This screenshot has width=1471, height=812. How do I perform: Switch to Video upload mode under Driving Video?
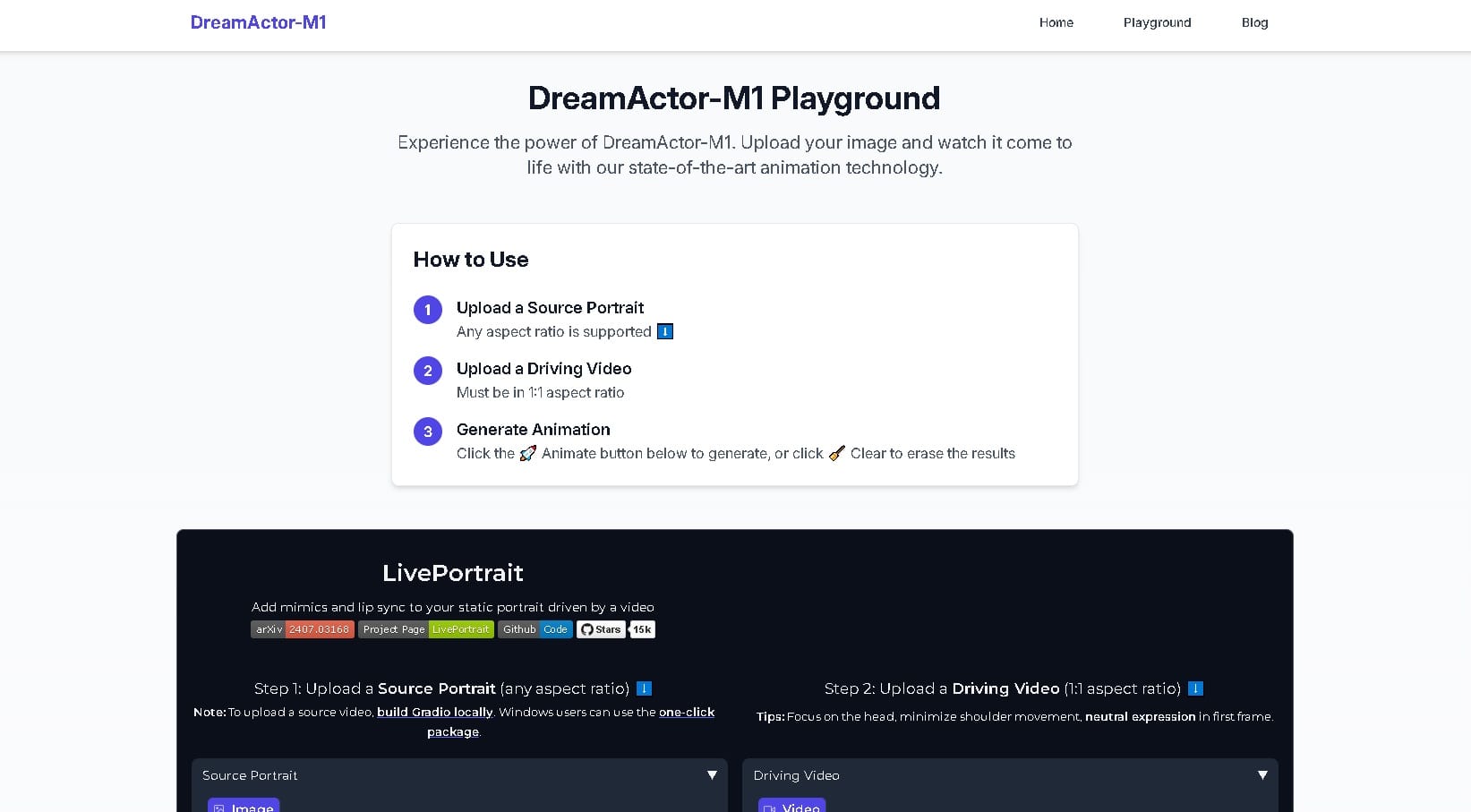[791, 807]
